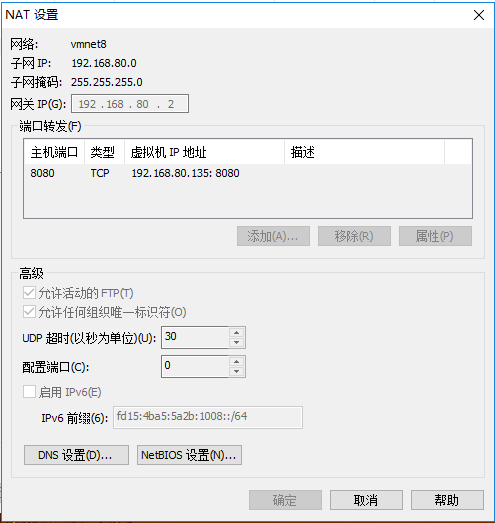495x523 pixels.
Task: Click the 属性(P) button
Action: point(435,236)
